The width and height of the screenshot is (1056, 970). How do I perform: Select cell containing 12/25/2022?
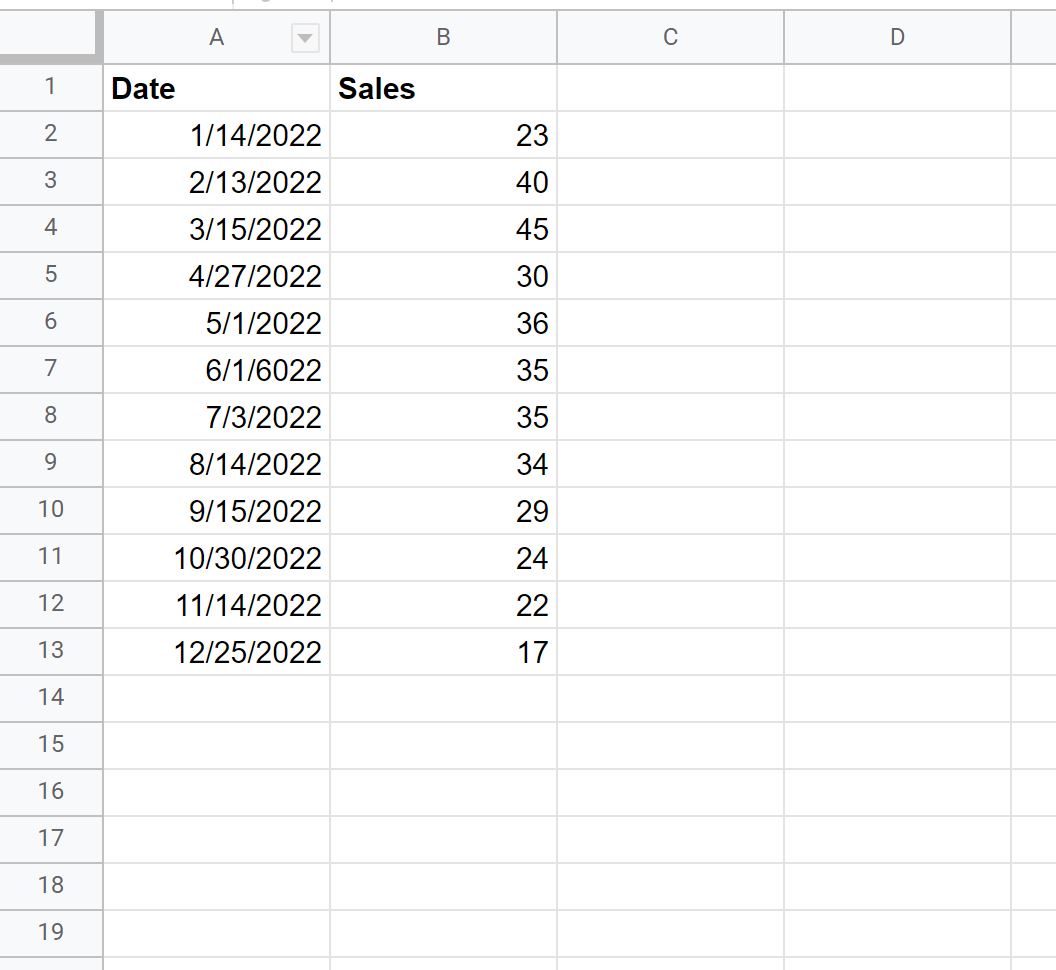216,651
